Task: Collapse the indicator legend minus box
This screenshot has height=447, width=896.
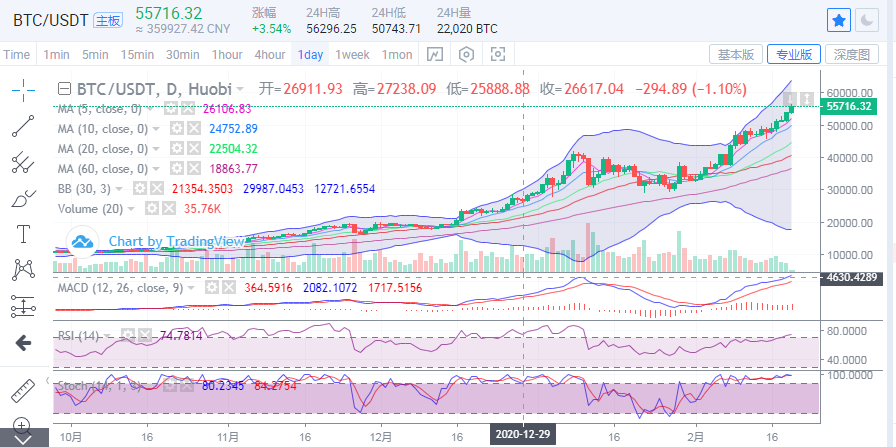Action: [x=65, y=89]
